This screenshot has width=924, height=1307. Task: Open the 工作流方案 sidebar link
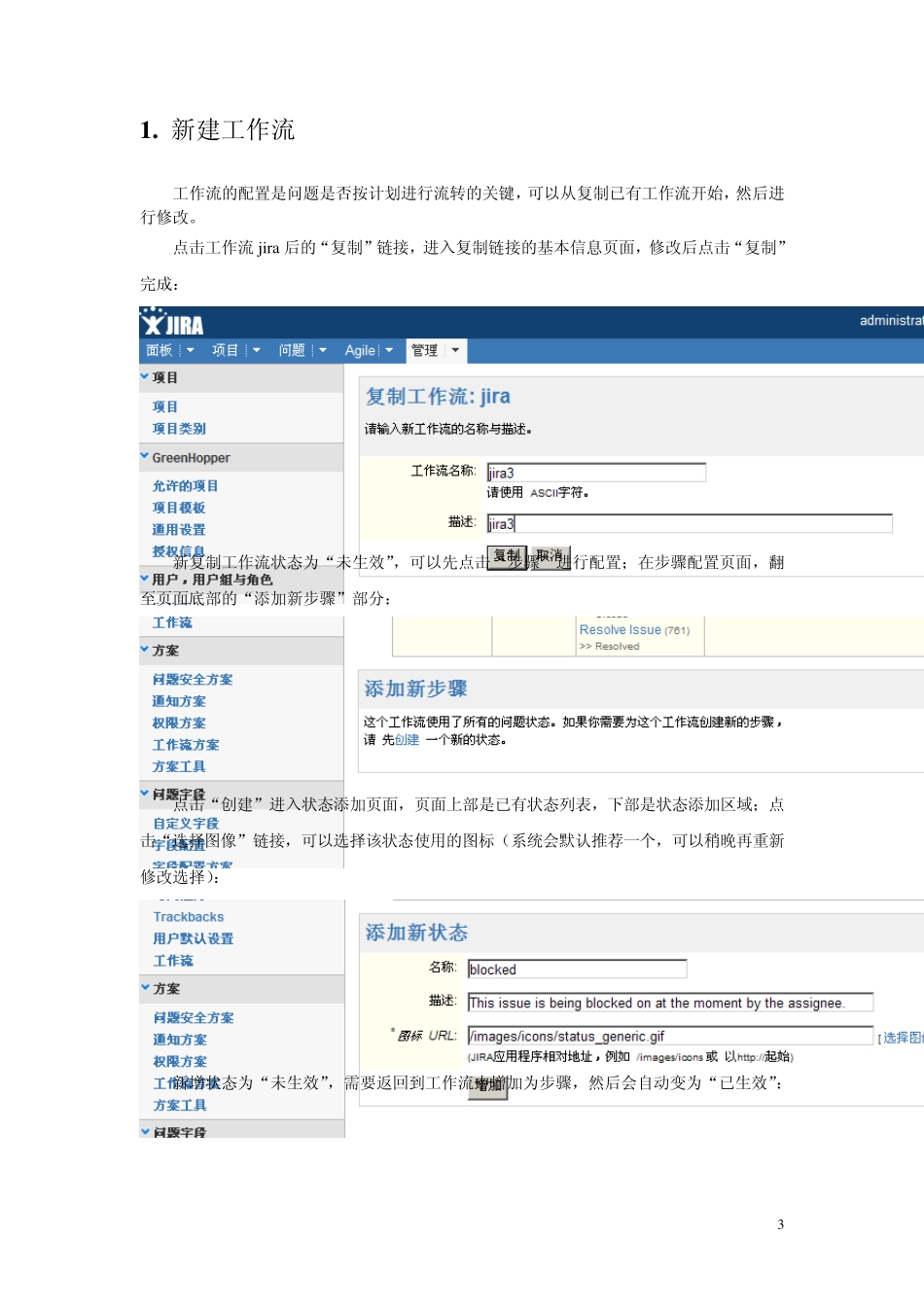(x=186, y=745)
